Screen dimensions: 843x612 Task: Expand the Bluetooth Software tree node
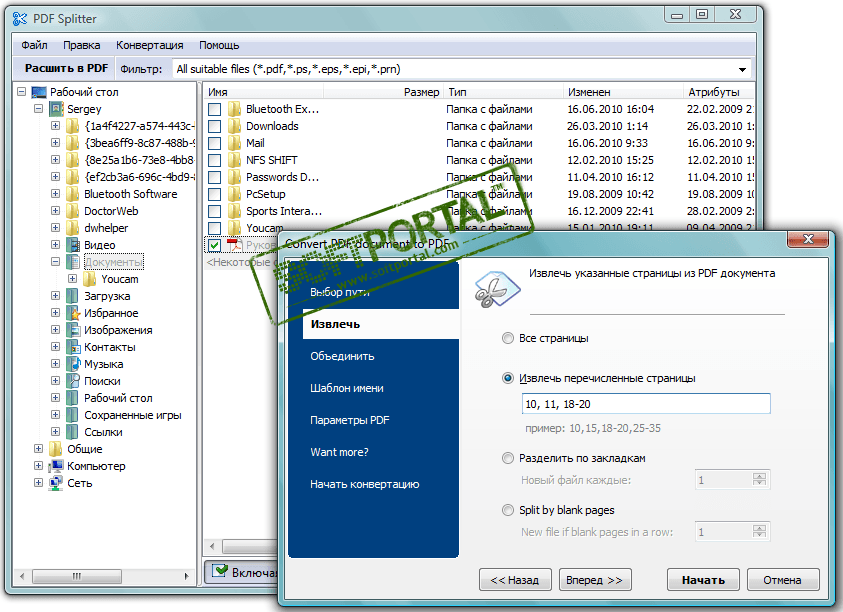tap(55, 194)
